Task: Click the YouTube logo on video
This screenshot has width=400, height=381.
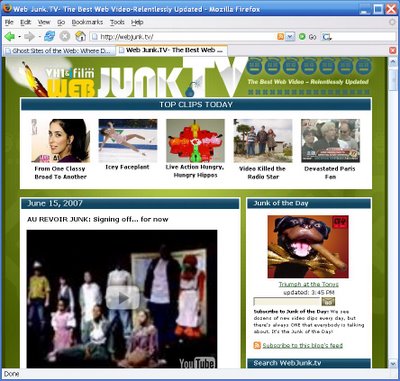Action: pyautogui.click(x=197, y=363)
